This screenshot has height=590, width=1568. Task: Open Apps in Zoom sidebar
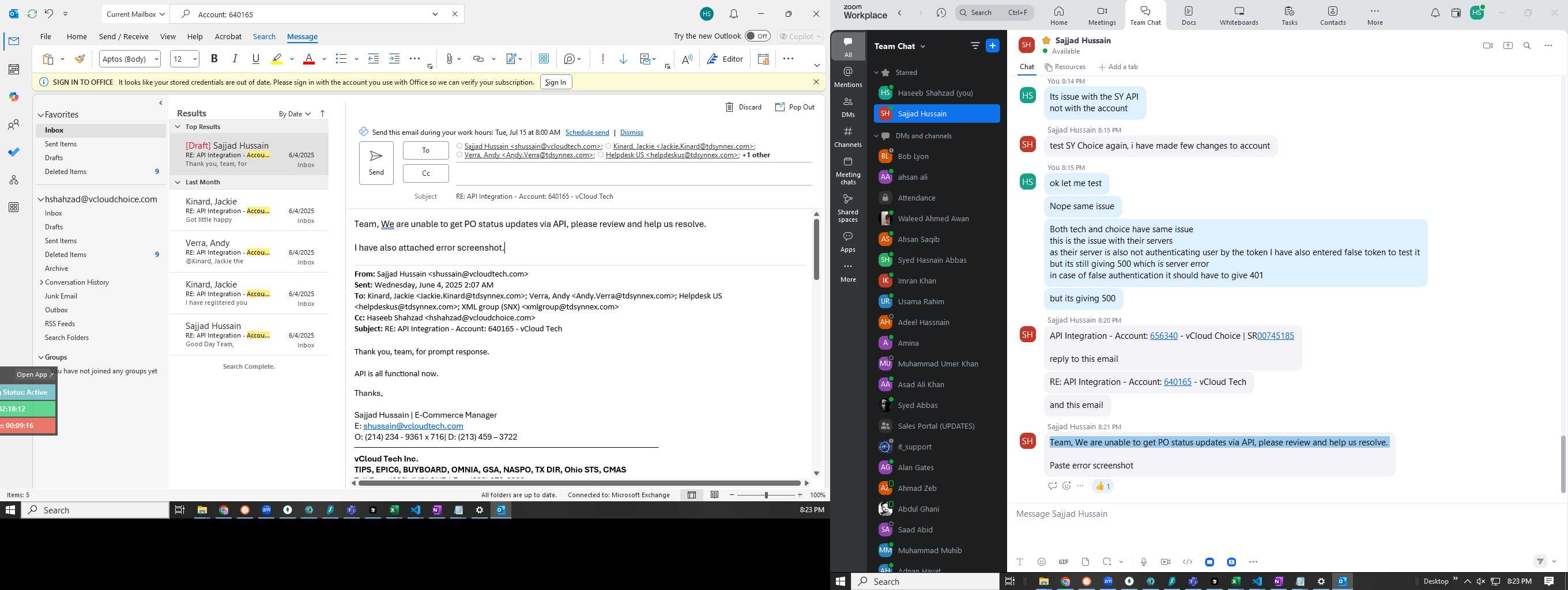tap(848, 241)
